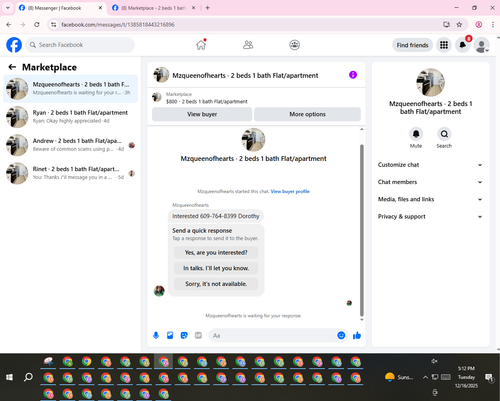Click the address bar URL
Image resolution: width=500 pixels, height=401 pixels.
pyautogui.click(x=118, y=24)
